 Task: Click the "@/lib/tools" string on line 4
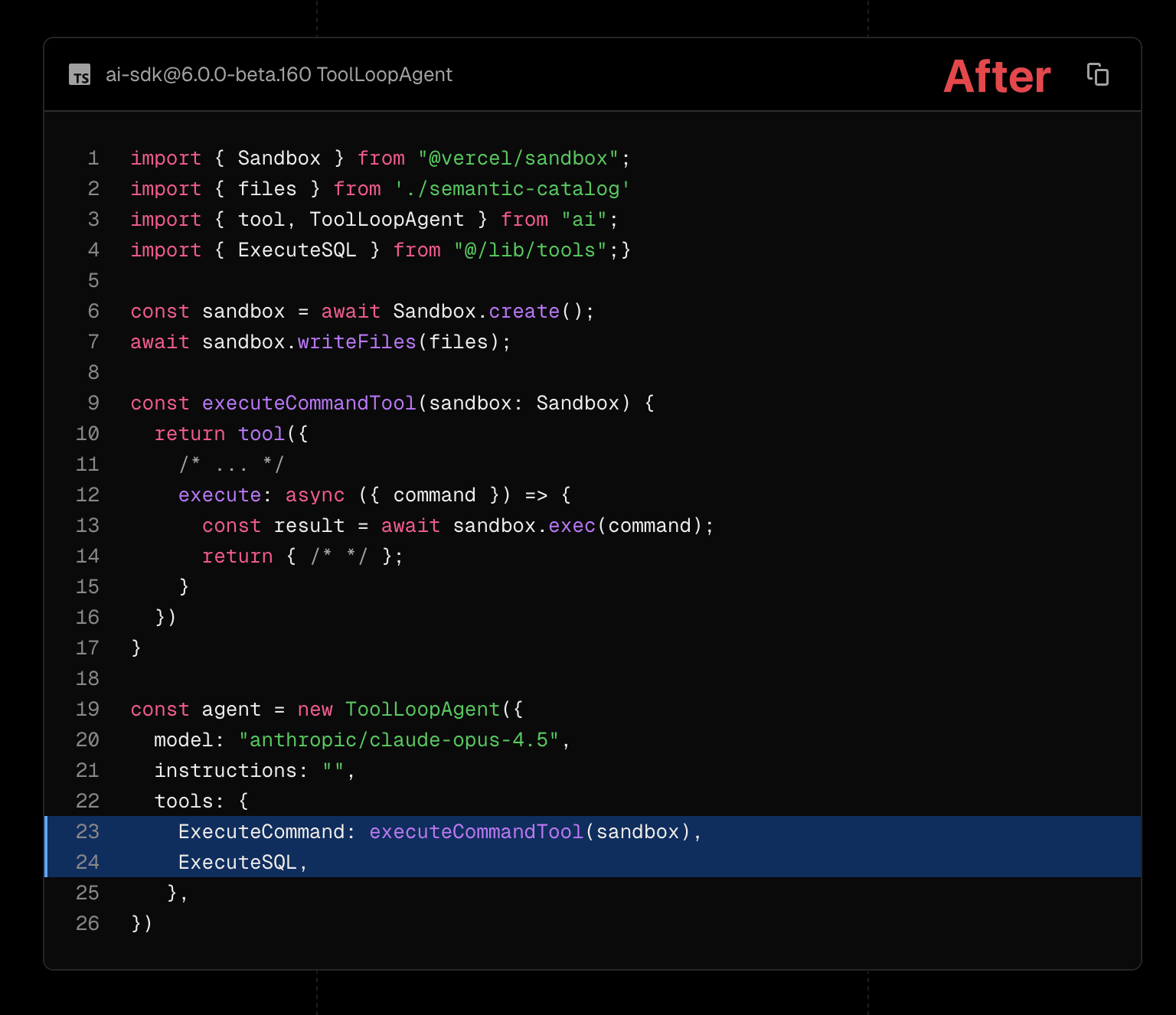531,250
